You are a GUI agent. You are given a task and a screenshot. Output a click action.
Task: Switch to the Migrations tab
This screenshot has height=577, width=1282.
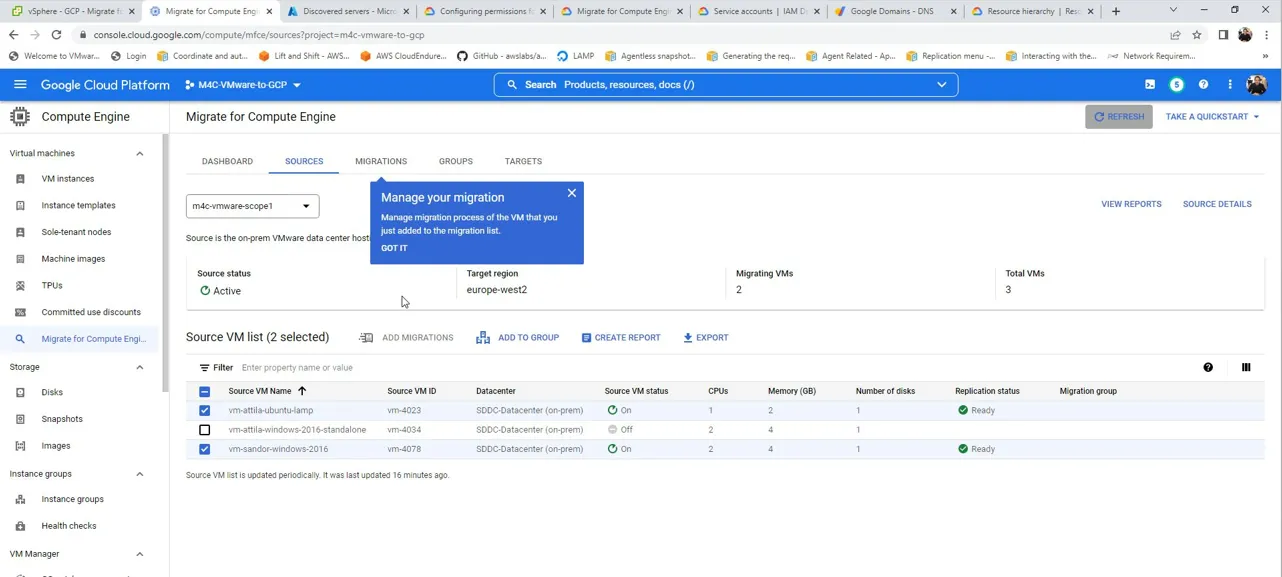381,161
